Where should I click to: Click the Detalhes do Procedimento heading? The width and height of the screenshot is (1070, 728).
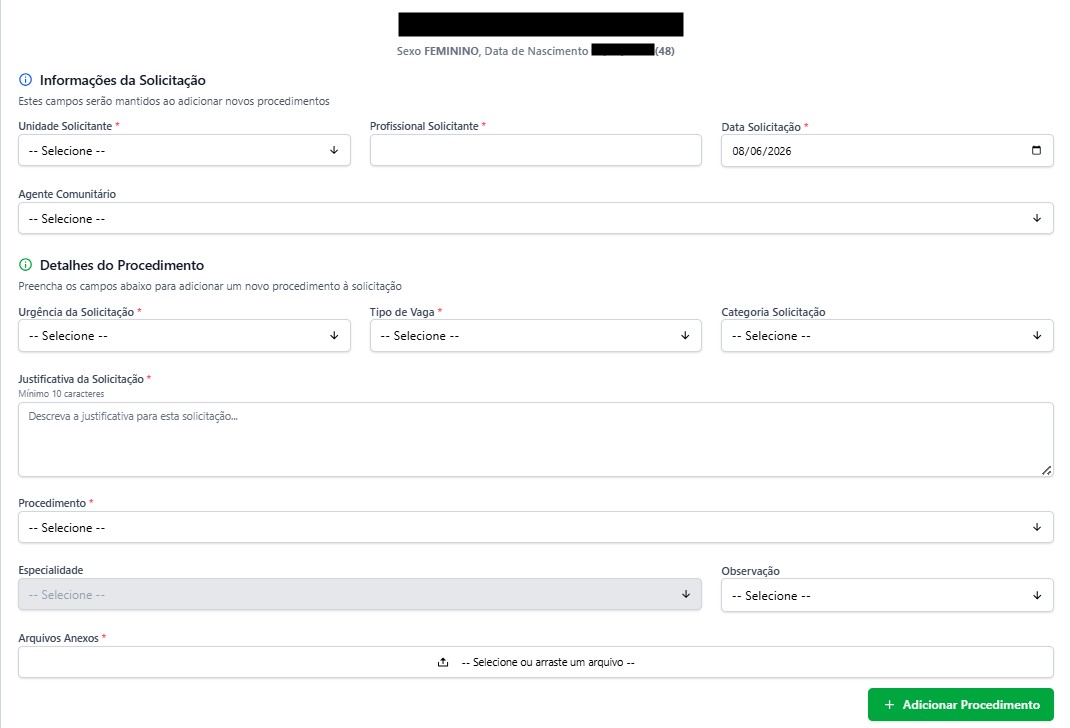point(121,265)
